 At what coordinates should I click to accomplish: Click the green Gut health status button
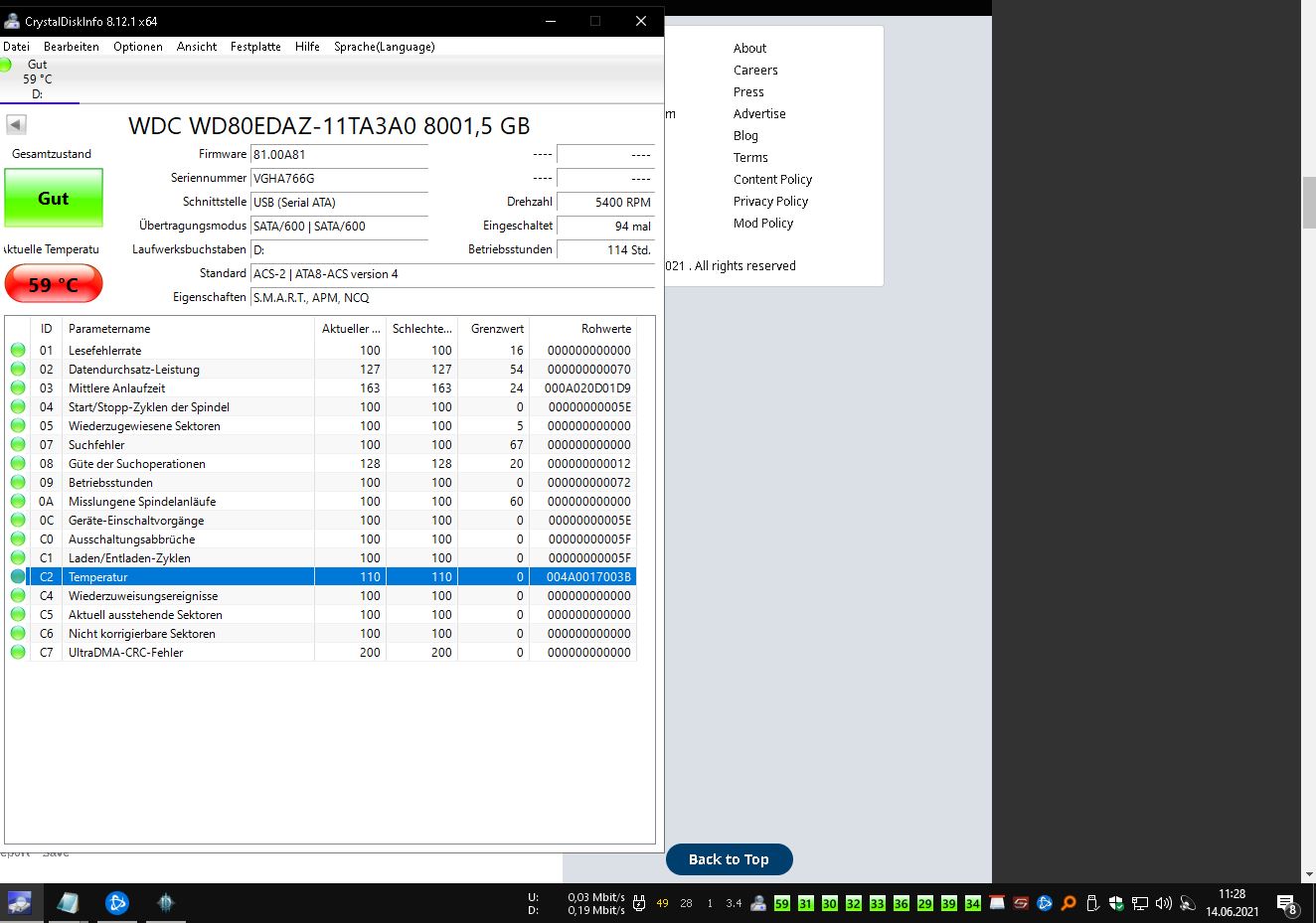point(54,198)
